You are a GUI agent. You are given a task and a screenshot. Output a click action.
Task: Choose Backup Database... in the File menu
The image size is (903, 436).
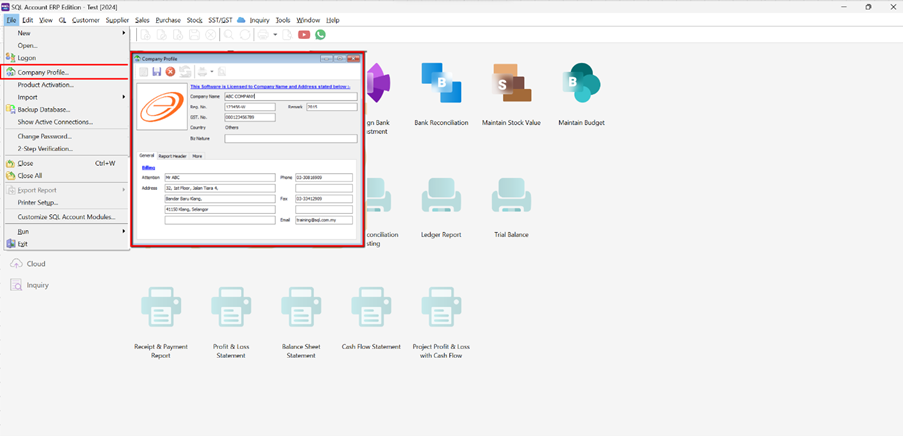click(x=44, y=109)
